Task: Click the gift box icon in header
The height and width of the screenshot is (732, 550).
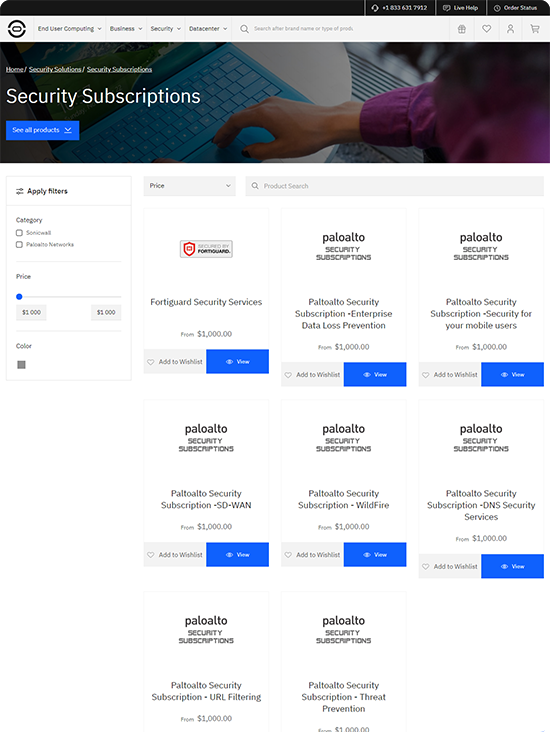Action: tap(462, 29)
